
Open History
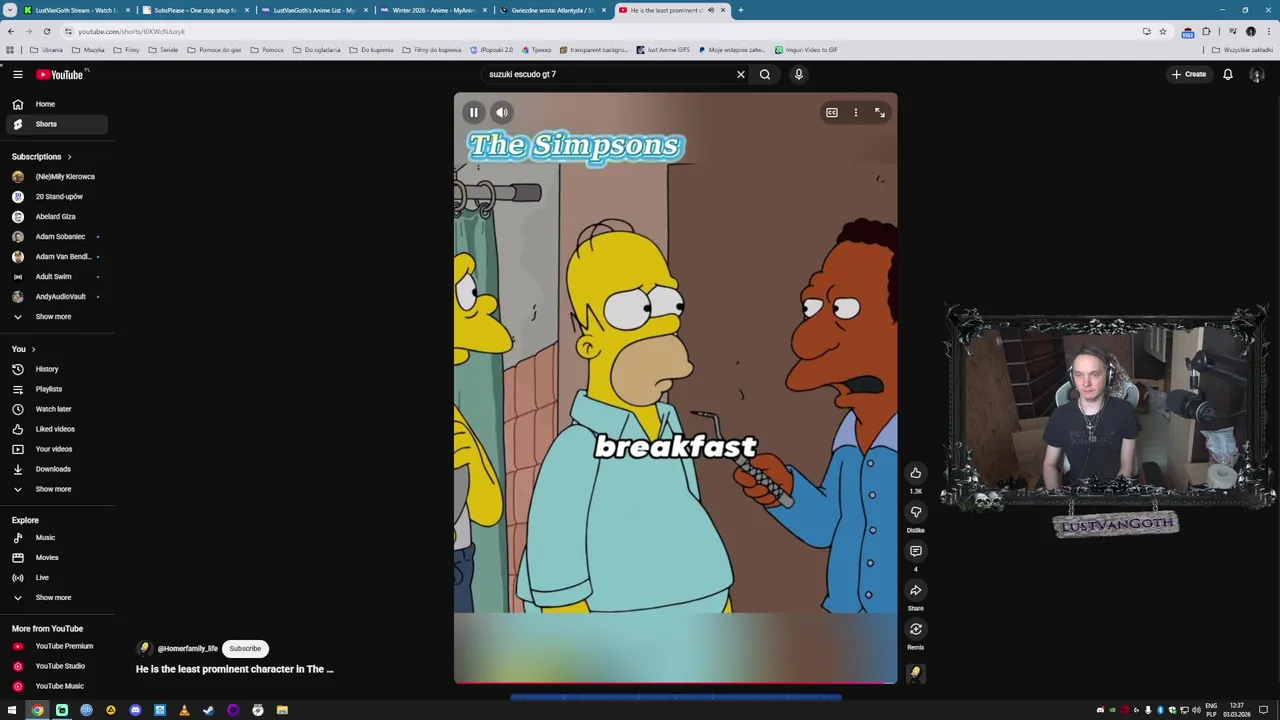pyautogui.click(x=56, y=369)
